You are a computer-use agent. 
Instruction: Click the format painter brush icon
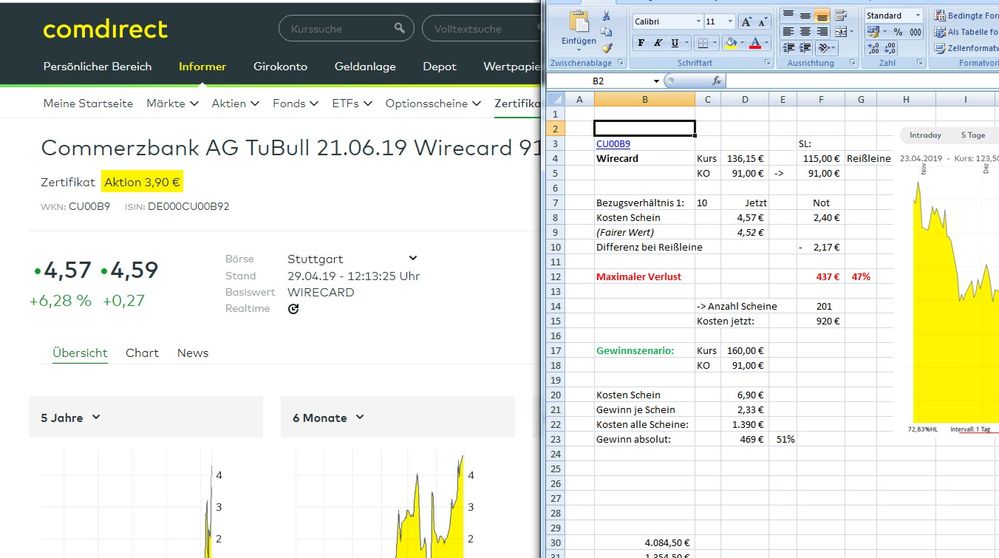[607, 47]
